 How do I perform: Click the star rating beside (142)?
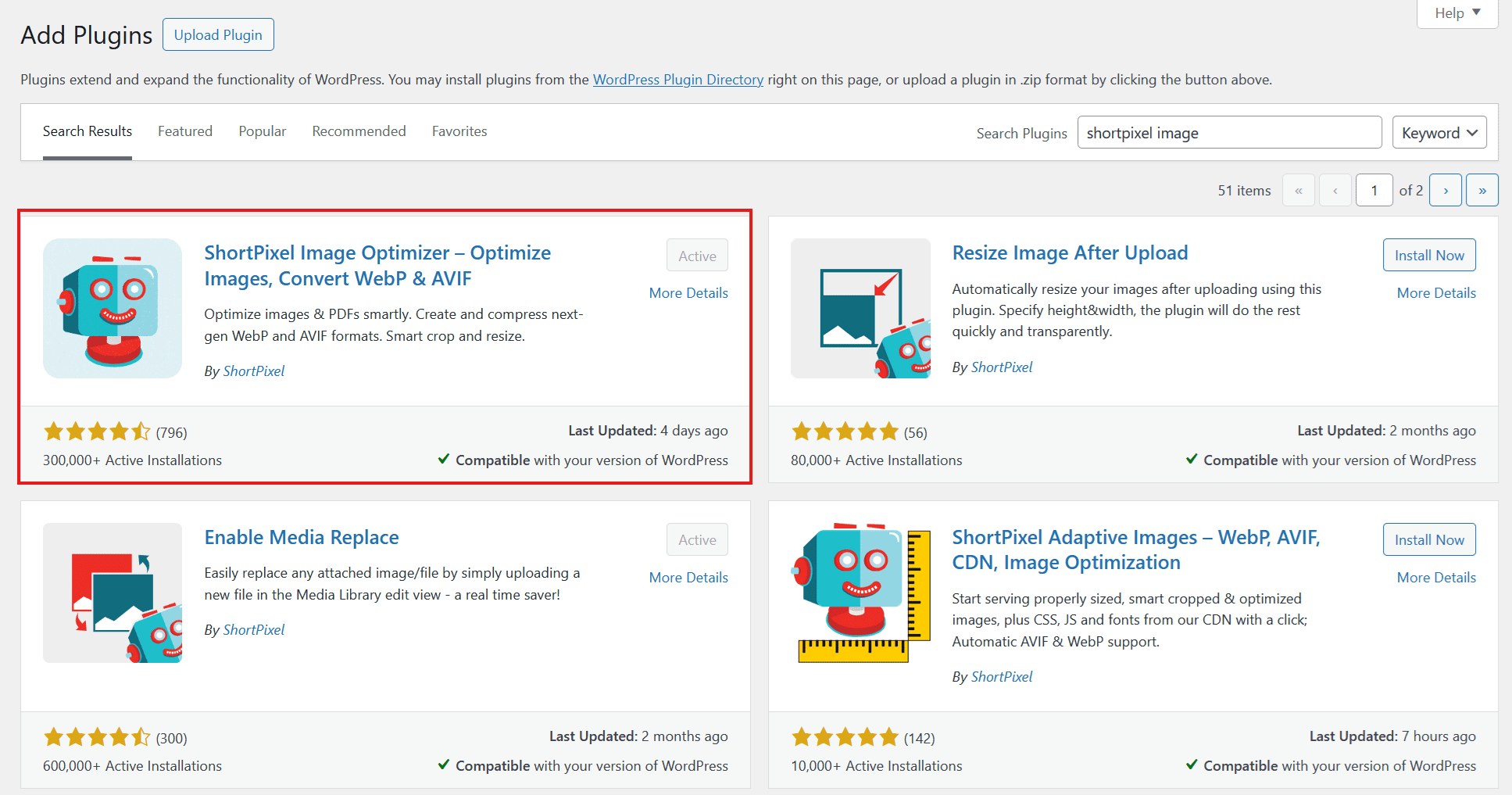click(845, 736)
